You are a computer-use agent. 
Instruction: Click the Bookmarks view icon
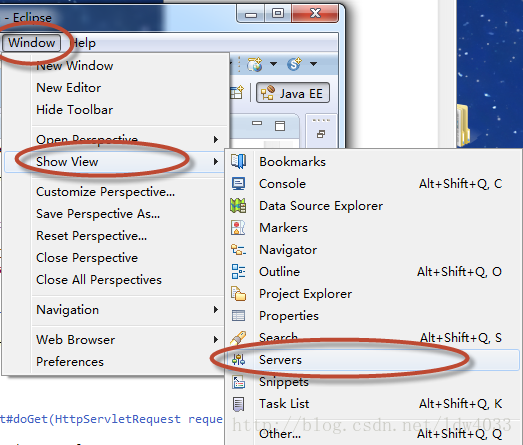click(x=238, y=161)
